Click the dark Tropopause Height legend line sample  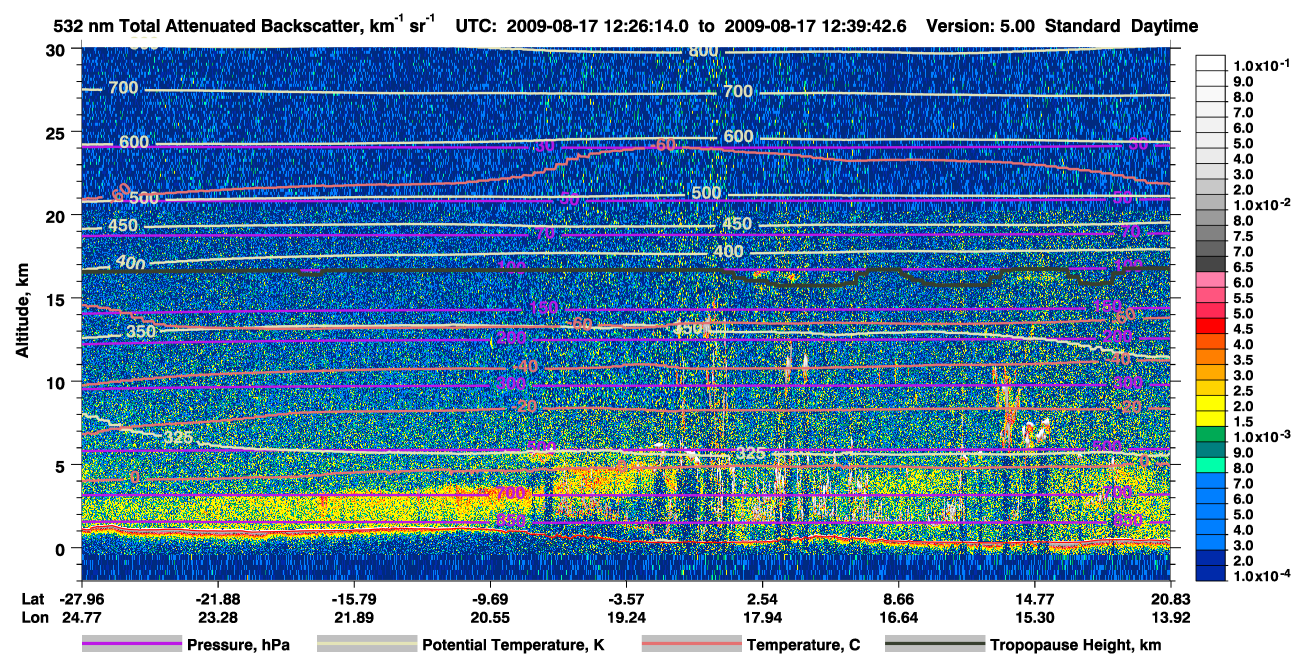(935, 645)
